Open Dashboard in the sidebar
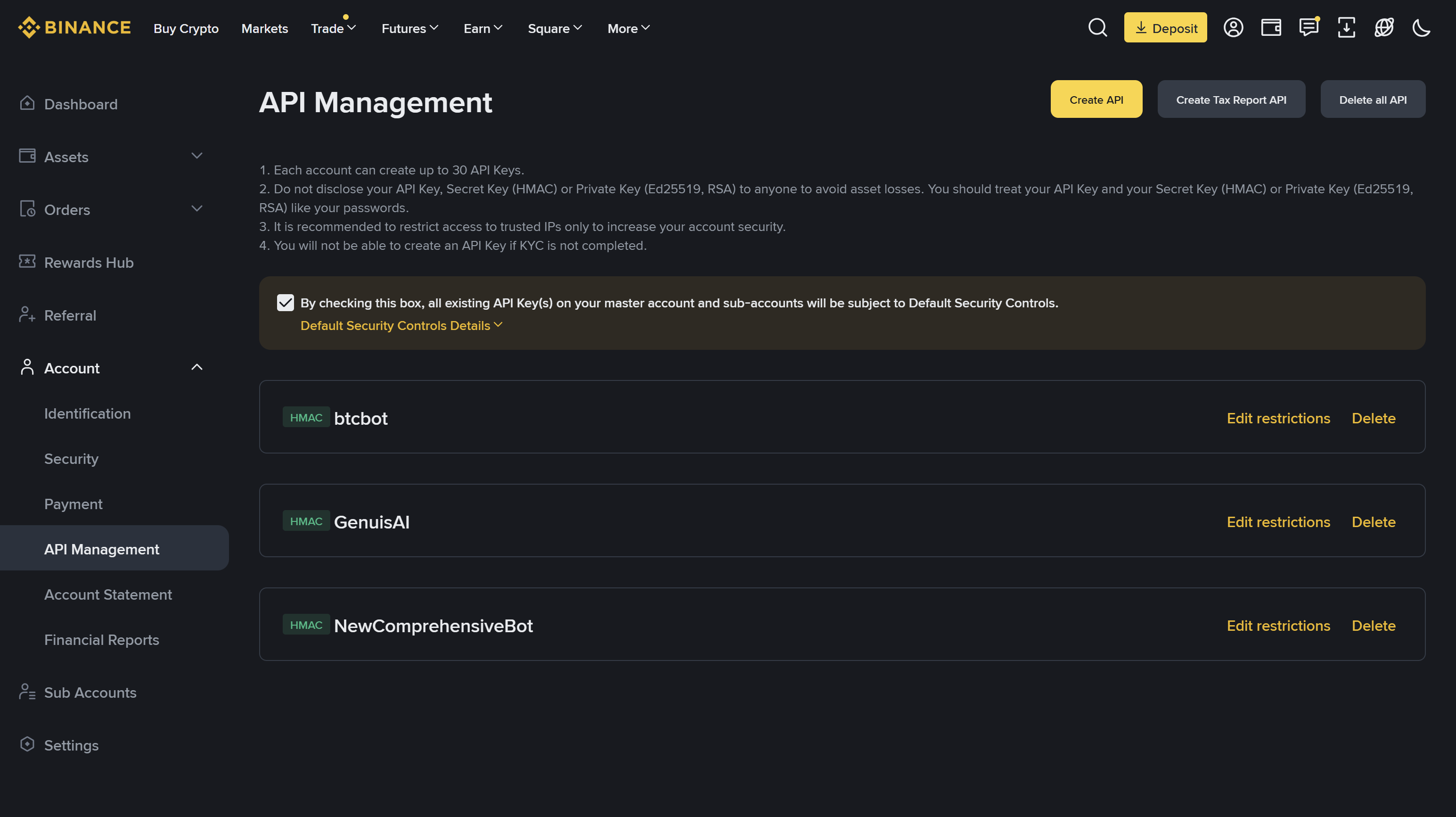1456x817 pixels. click(81, 104)
